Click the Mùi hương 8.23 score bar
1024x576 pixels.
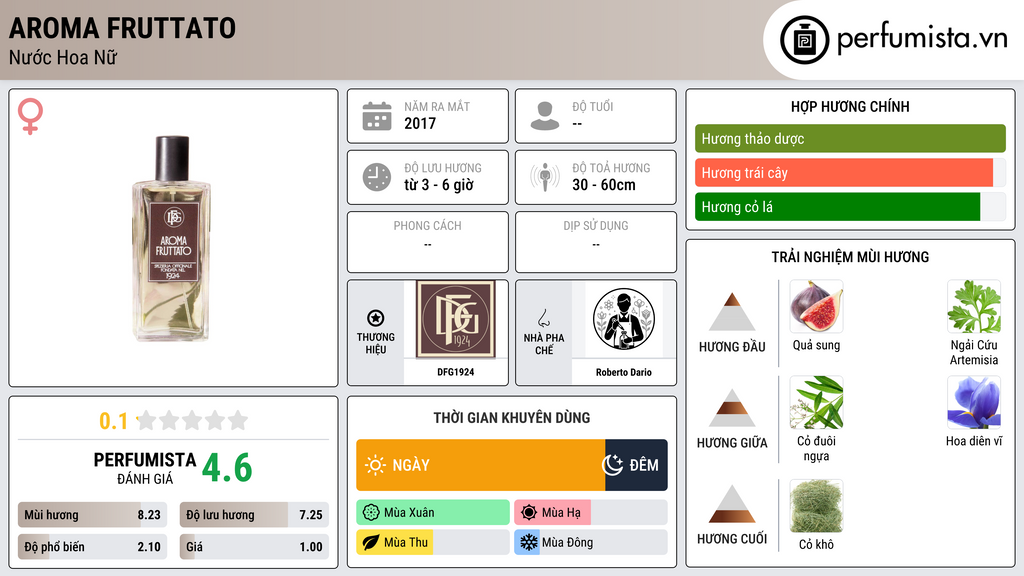[x=92, y=515]
